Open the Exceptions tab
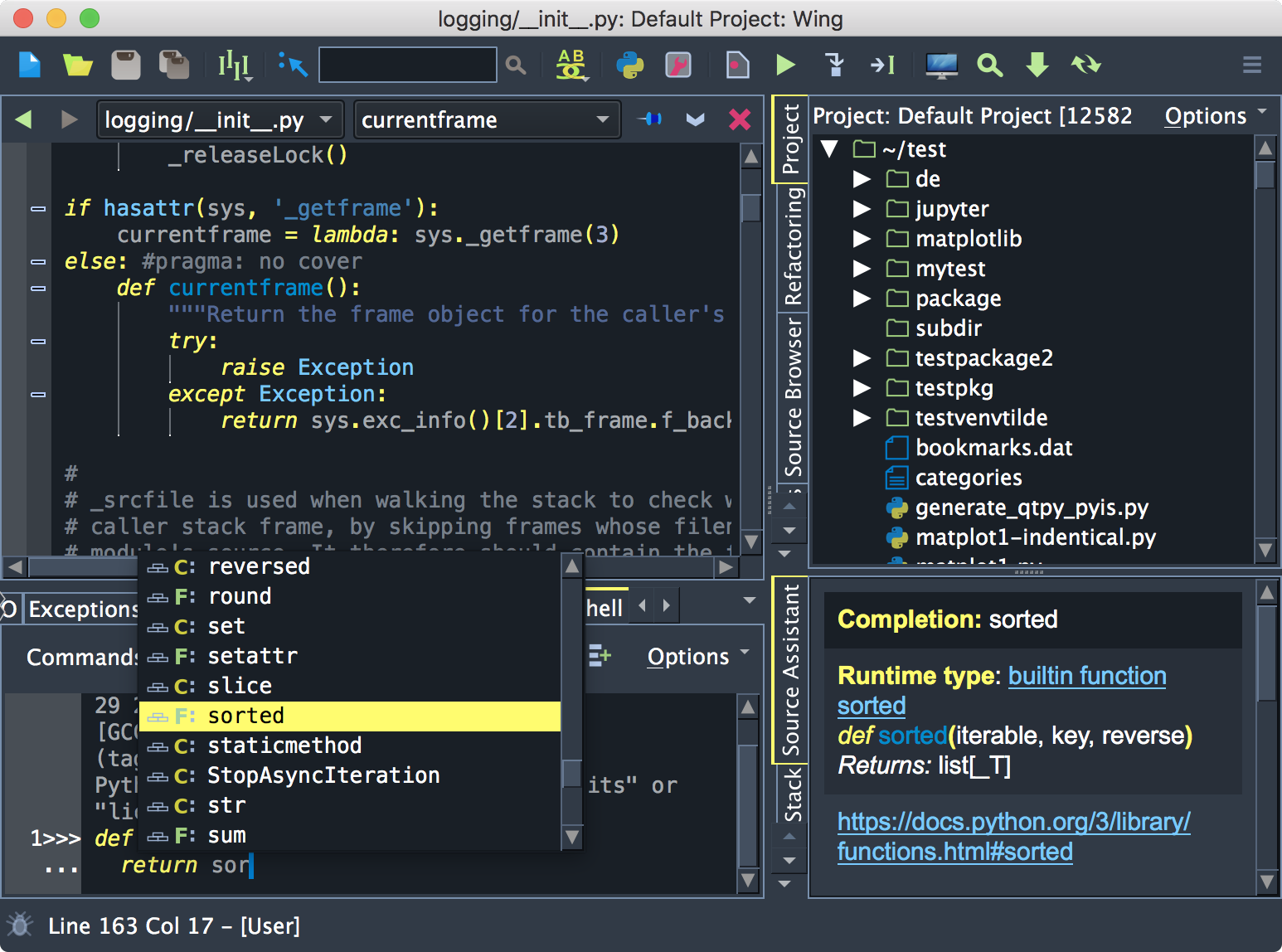 pos(82,609)
